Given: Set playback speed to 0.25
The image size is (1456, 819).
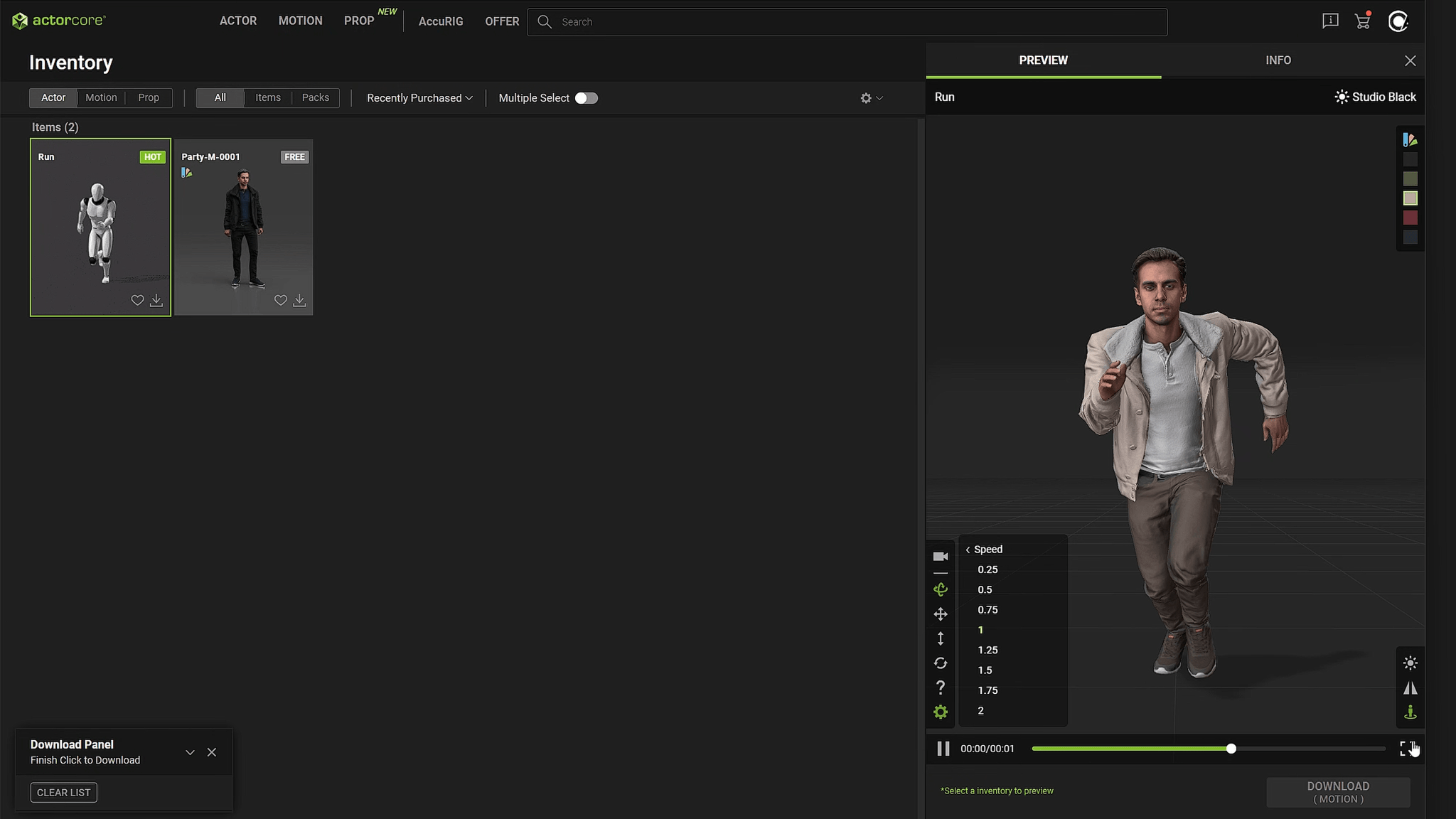Looking at the screenshot, I should click(x=987, y=569).
